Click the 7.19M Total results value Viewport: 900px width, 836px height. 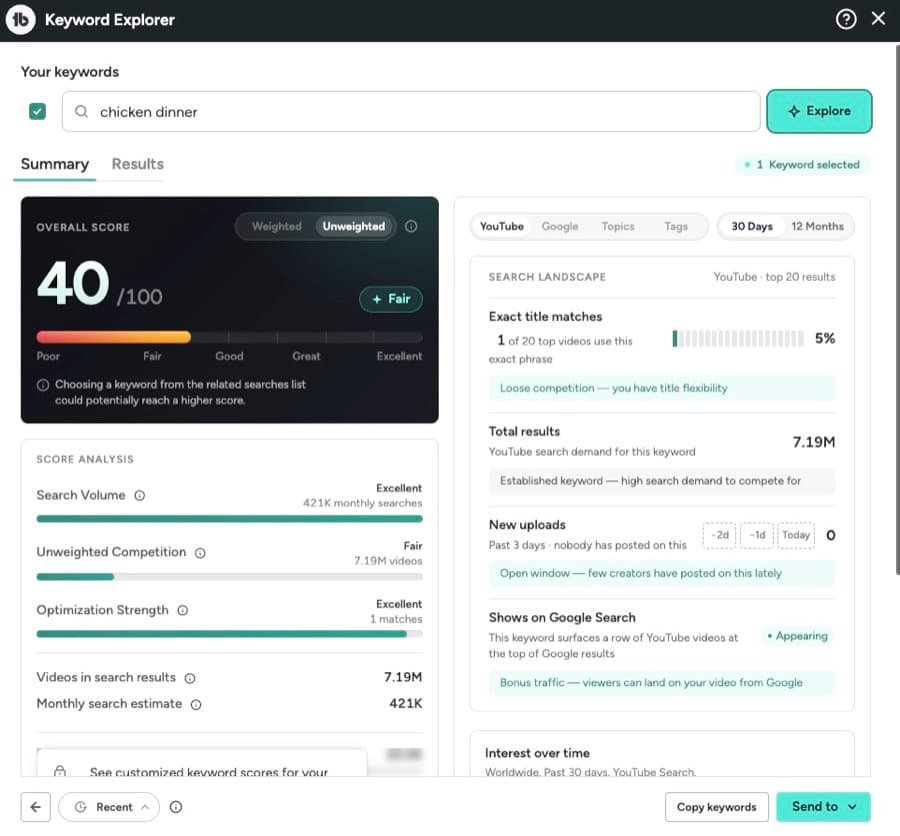pyautogui.click(x=813, y=442)
